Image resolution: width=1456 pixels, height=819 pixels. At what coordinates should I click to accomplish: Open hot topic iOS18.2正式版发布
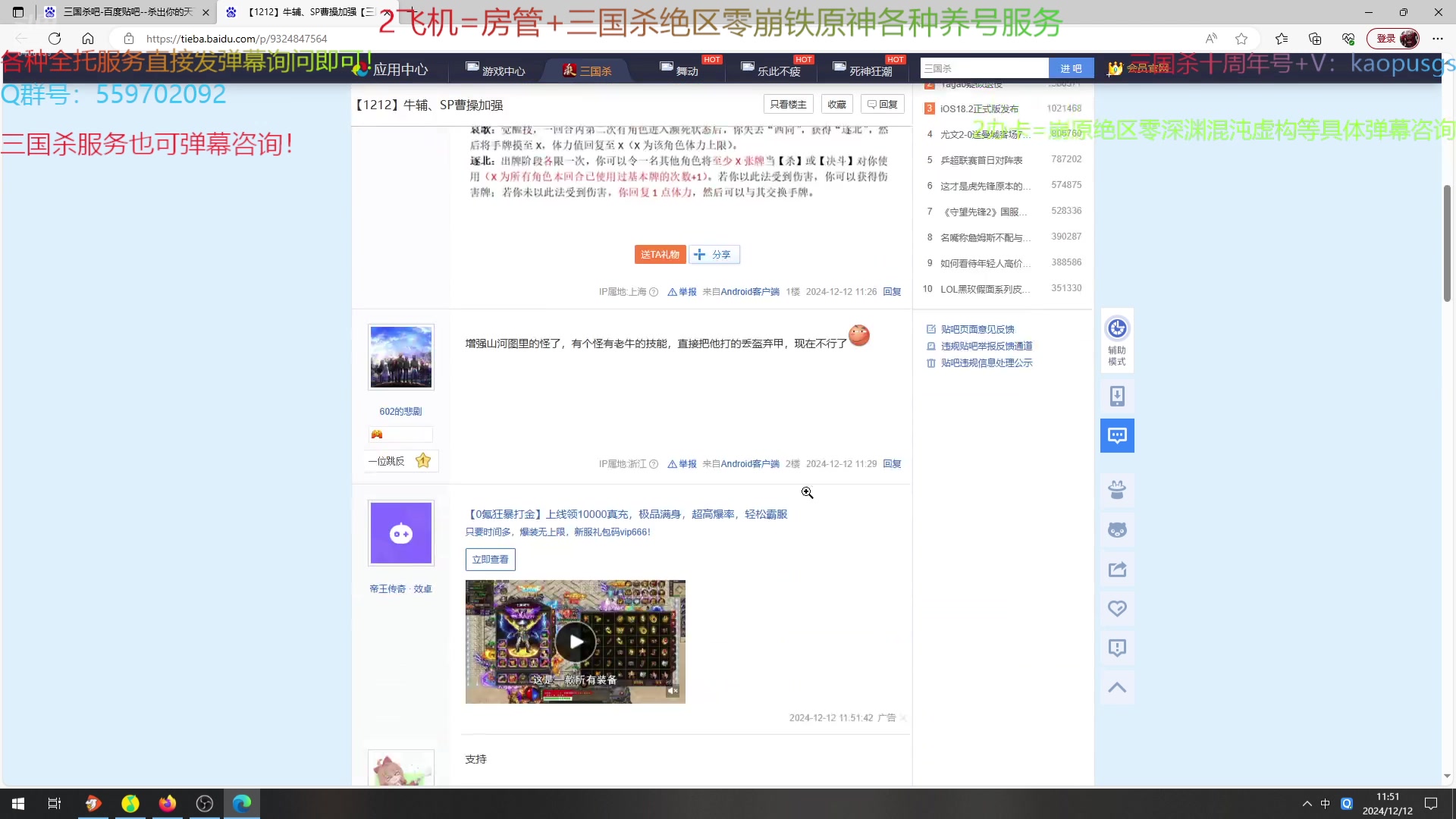coord(980,108)
